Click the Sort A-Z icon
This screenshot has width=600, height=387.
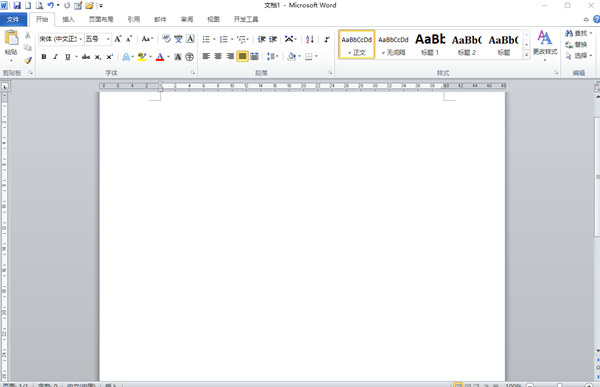pos(310,39)
